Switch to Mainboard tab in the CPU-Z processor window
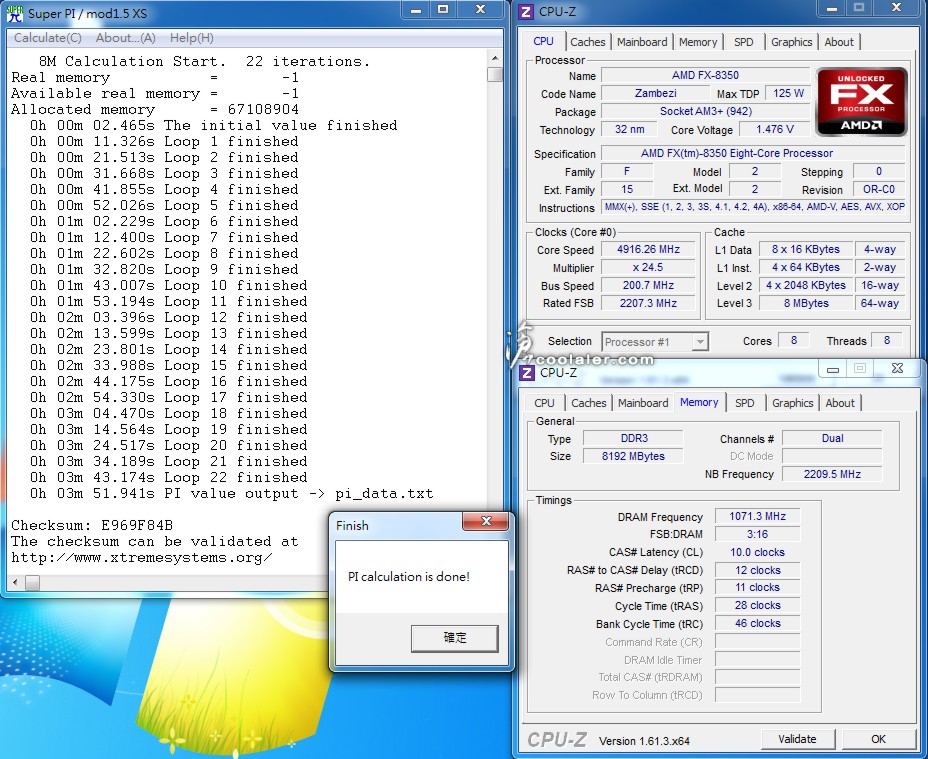 click(642, 42)
